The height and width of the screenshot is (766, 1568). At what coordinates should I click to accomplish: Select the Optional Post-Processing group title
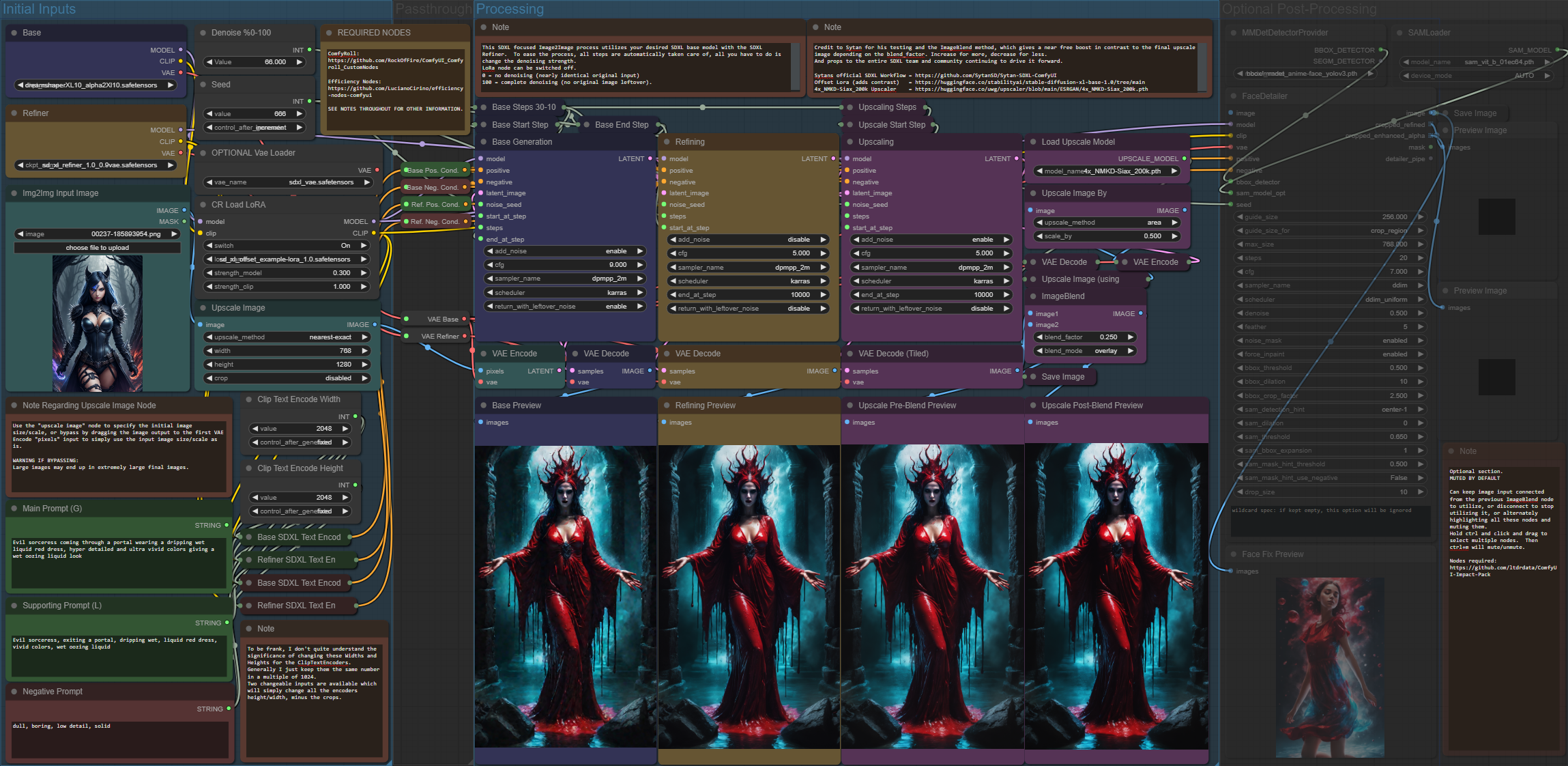pyautogui.click(x=1298, y=9)
